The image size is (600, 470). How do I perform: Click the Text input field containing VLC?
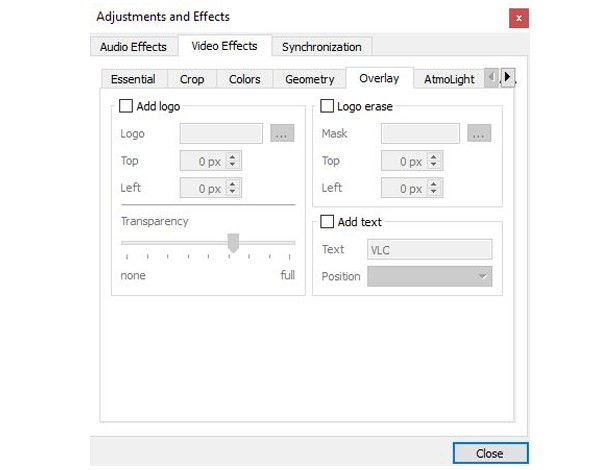click(x=430, y=250)
